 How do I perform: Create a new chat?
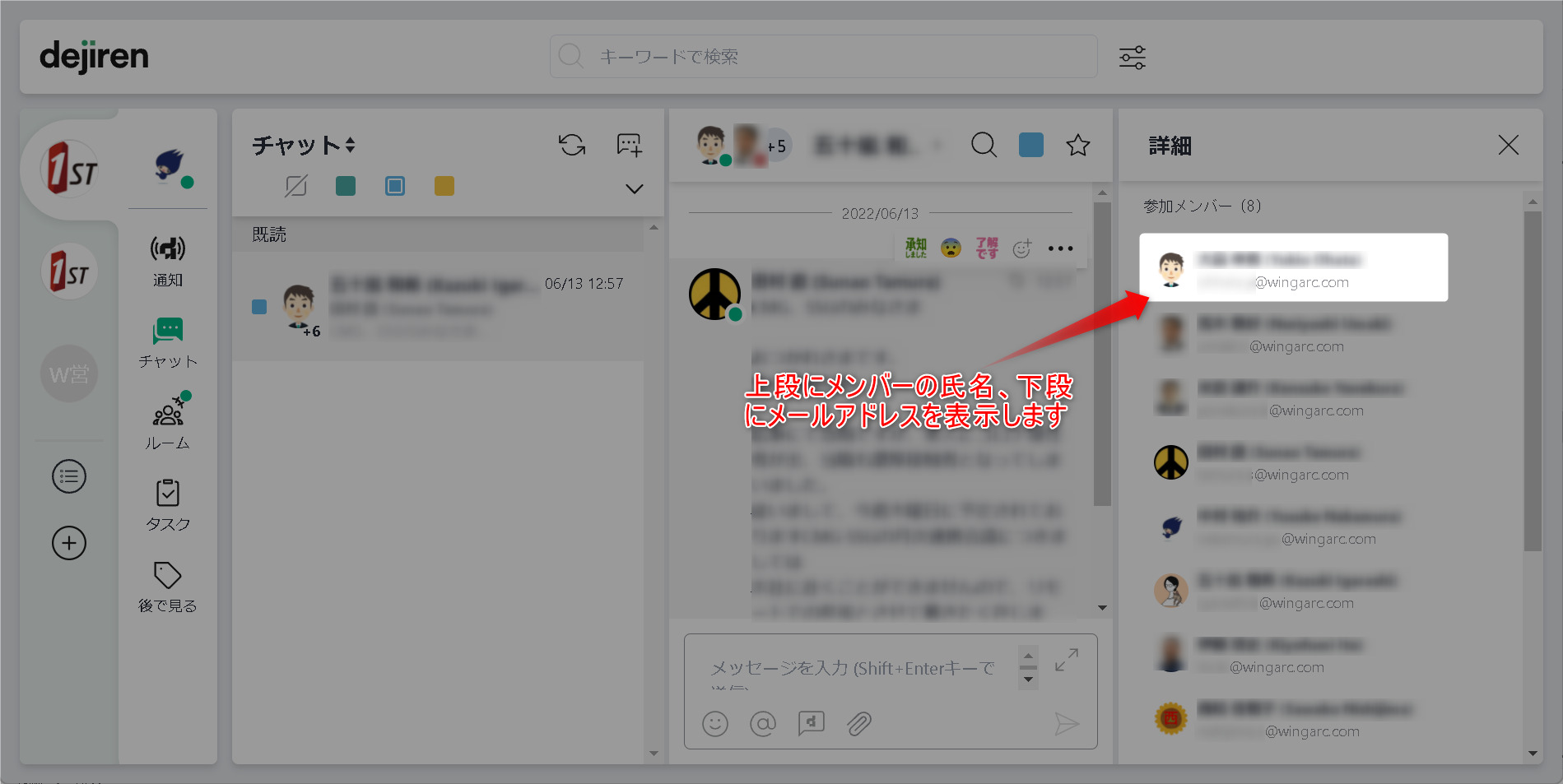[x=629, y=145]
